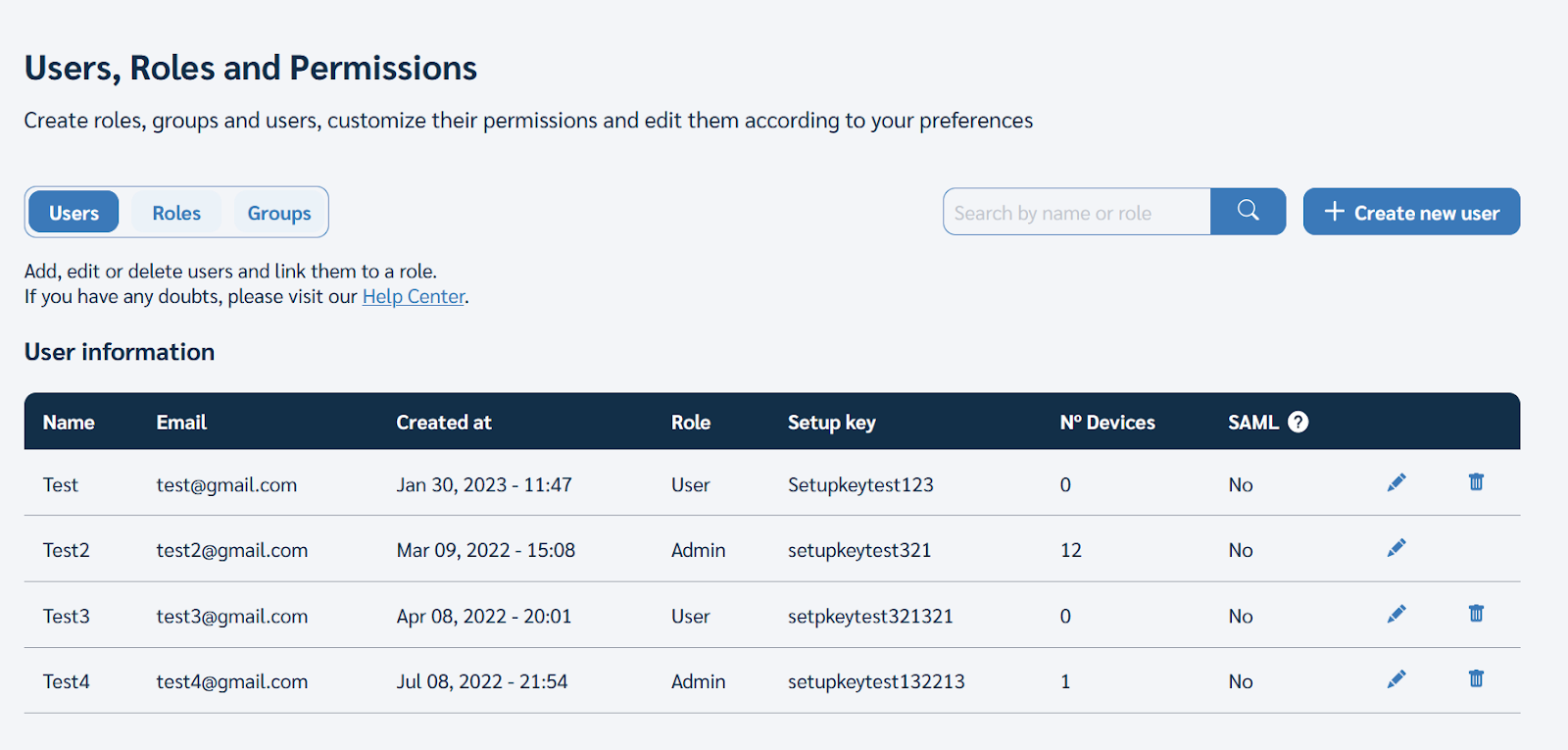Select the Users tab

coord(74,213)
